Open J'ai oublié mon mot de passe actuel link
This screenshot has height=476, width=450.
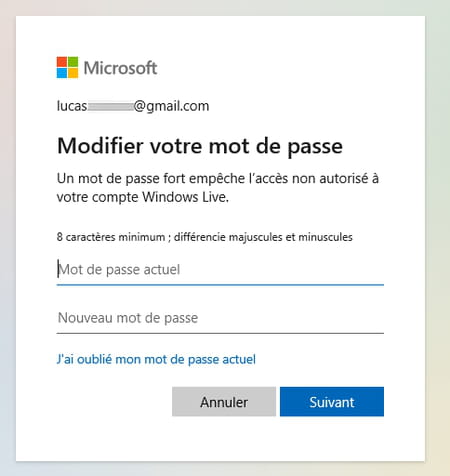click(x=156, y=359)
